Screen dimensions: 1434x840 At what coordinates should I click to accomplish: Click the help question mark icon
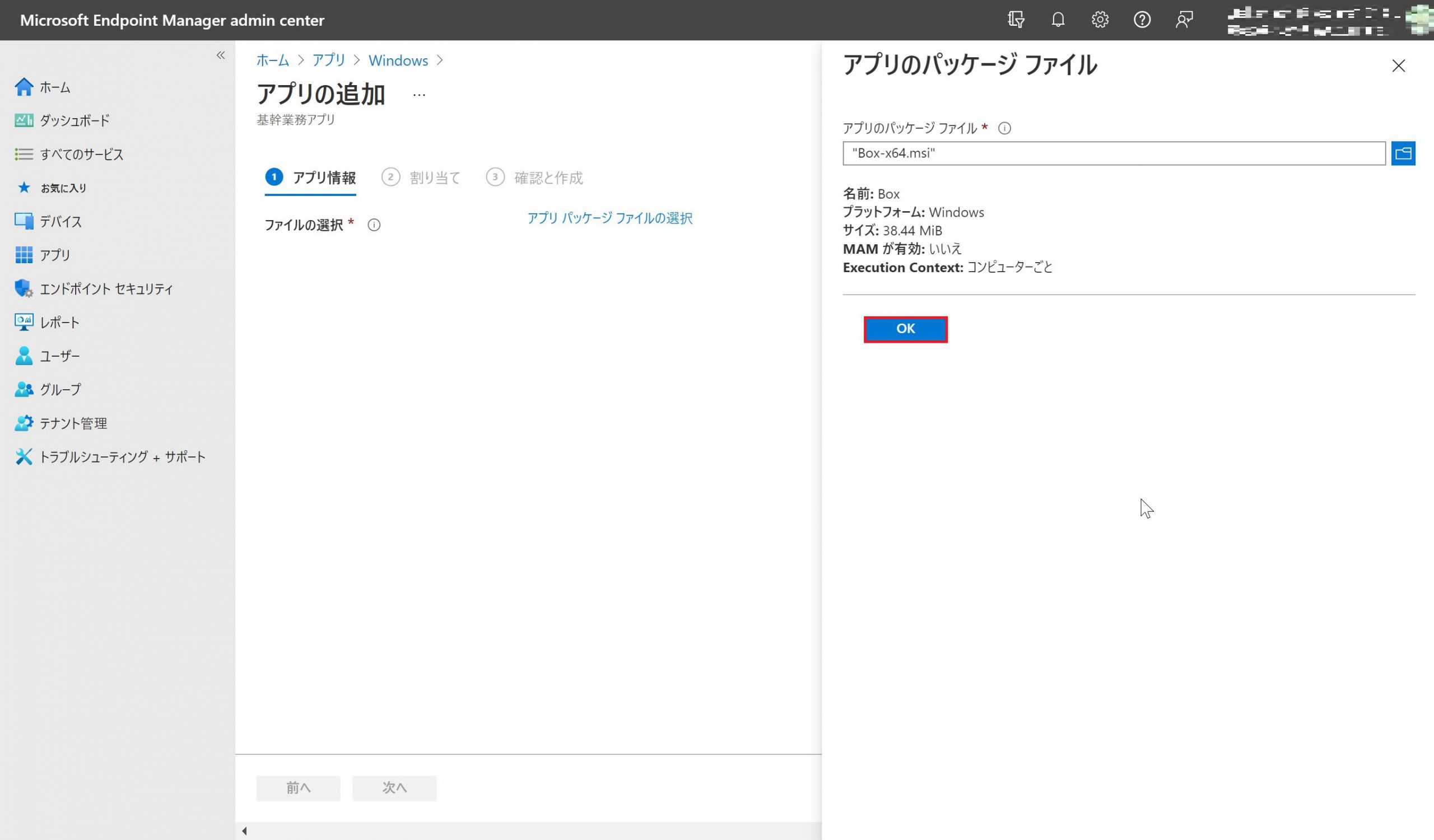click(1142, 20)
